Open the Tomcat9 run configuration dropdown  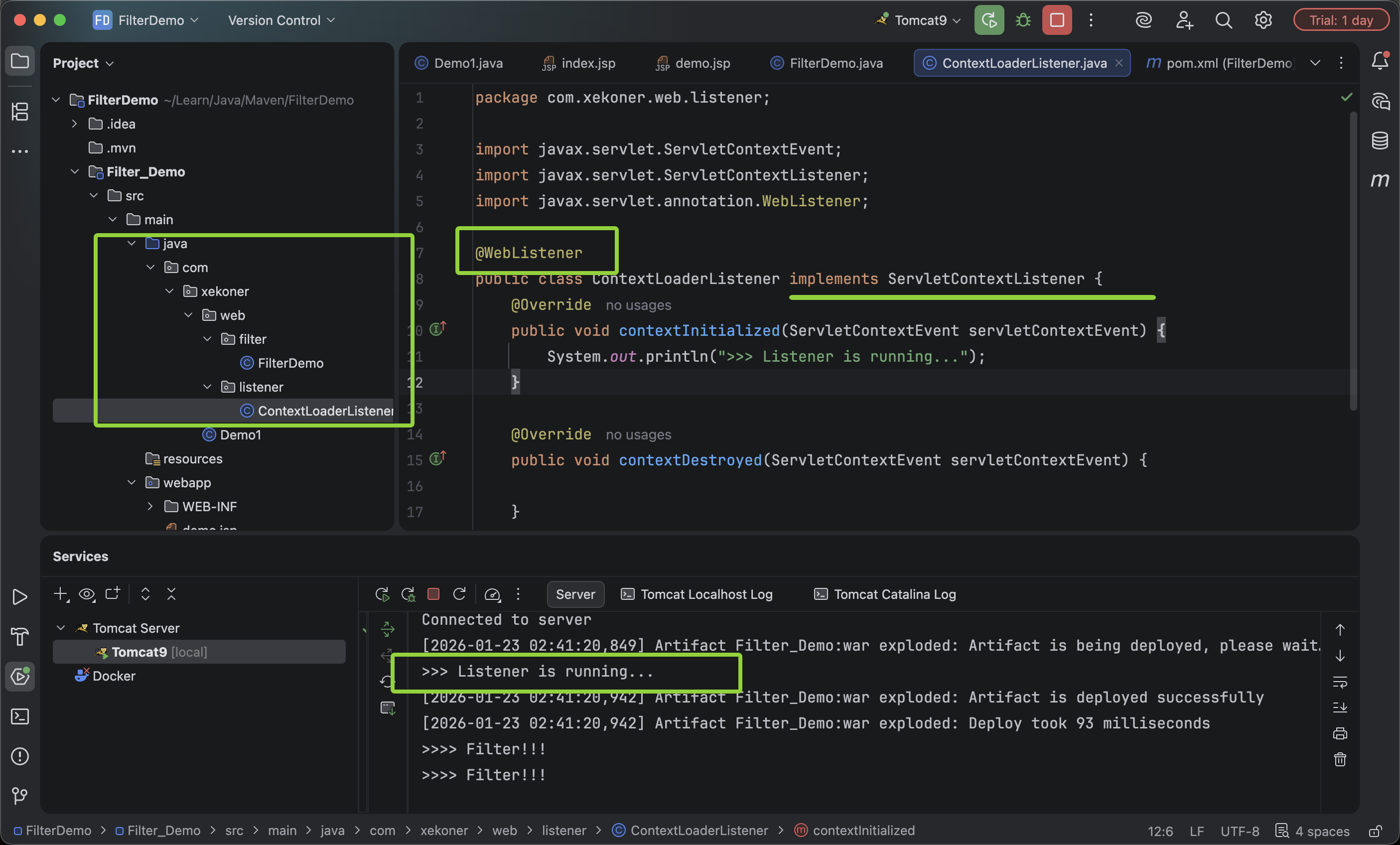tap(916, 20)
